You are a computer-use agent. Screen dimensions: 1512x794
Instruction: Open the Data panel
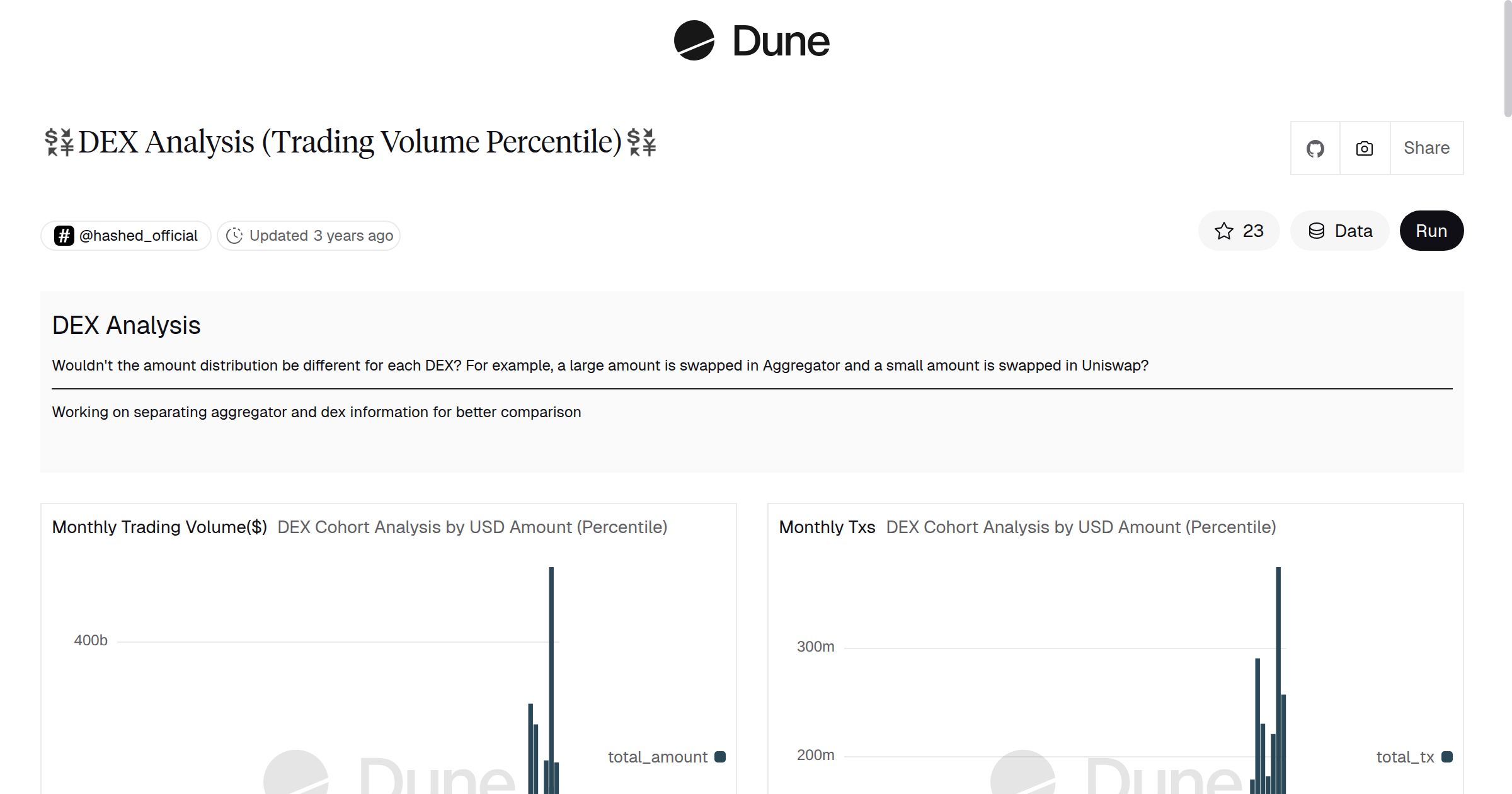coord(1339,231)
